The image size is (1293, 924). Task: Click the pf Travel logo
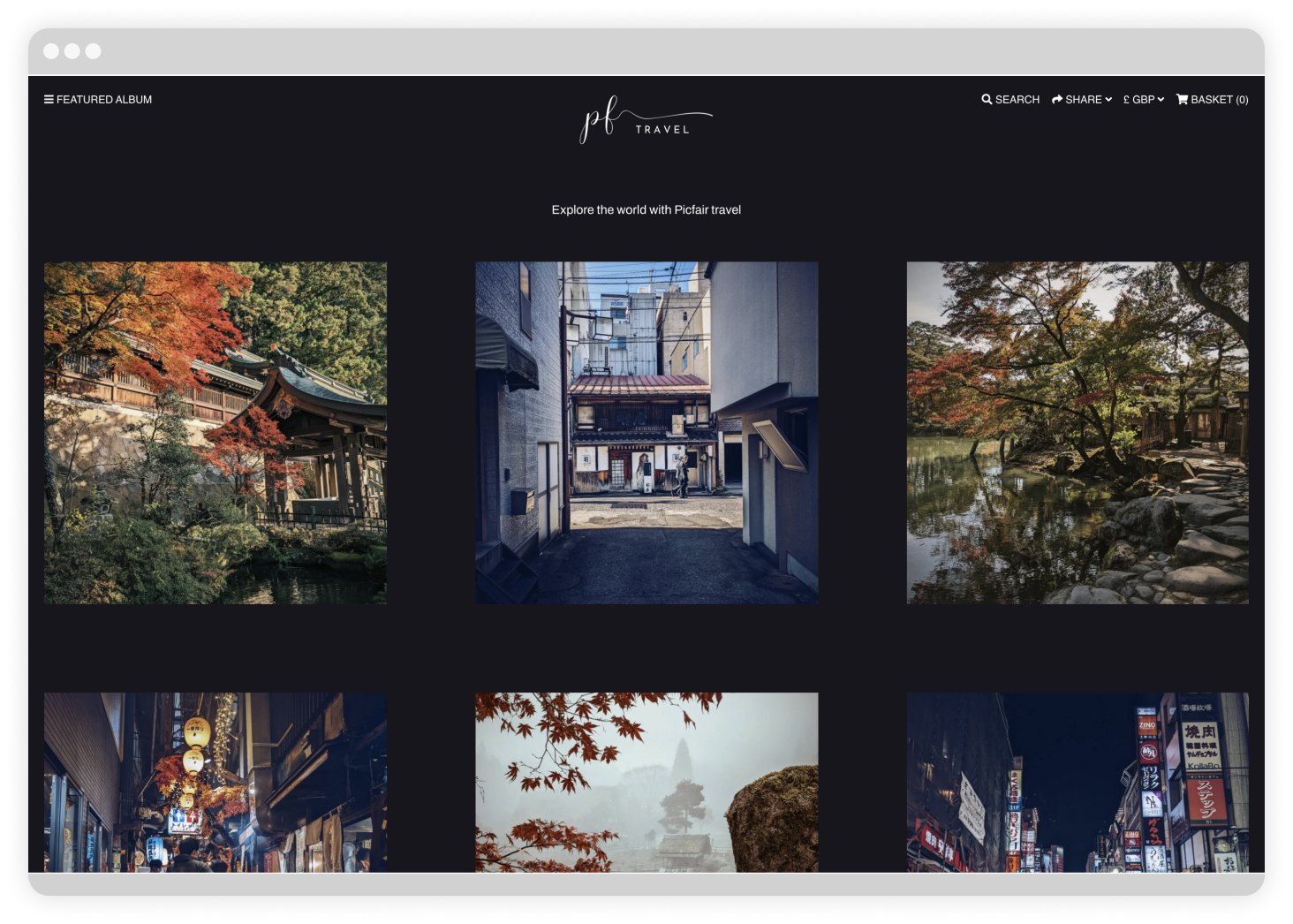(646, 120)
